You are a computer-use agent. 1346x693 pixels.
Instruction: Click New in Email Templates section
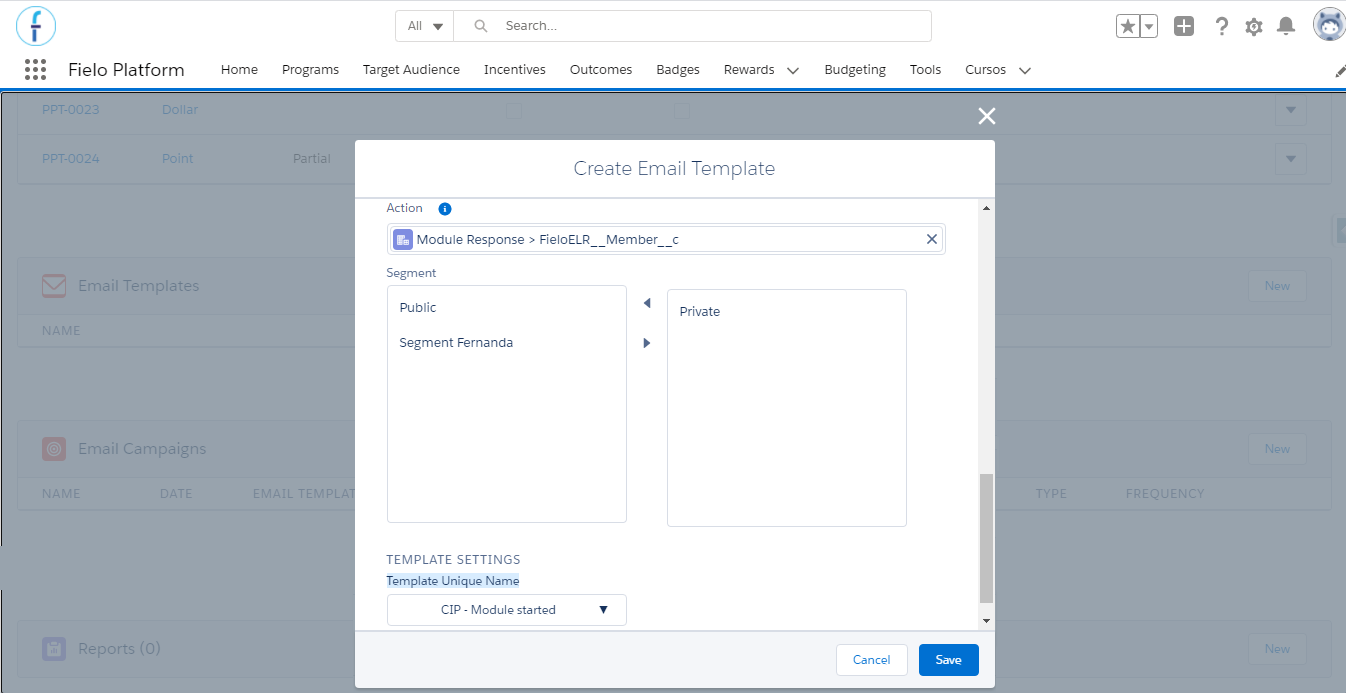click(x=1277, y=286)
